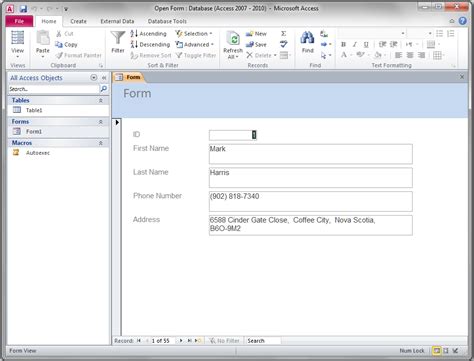Viewport: 474px width, 361px height.
Task: Click the Copy command
Action: tap(66, 44)
